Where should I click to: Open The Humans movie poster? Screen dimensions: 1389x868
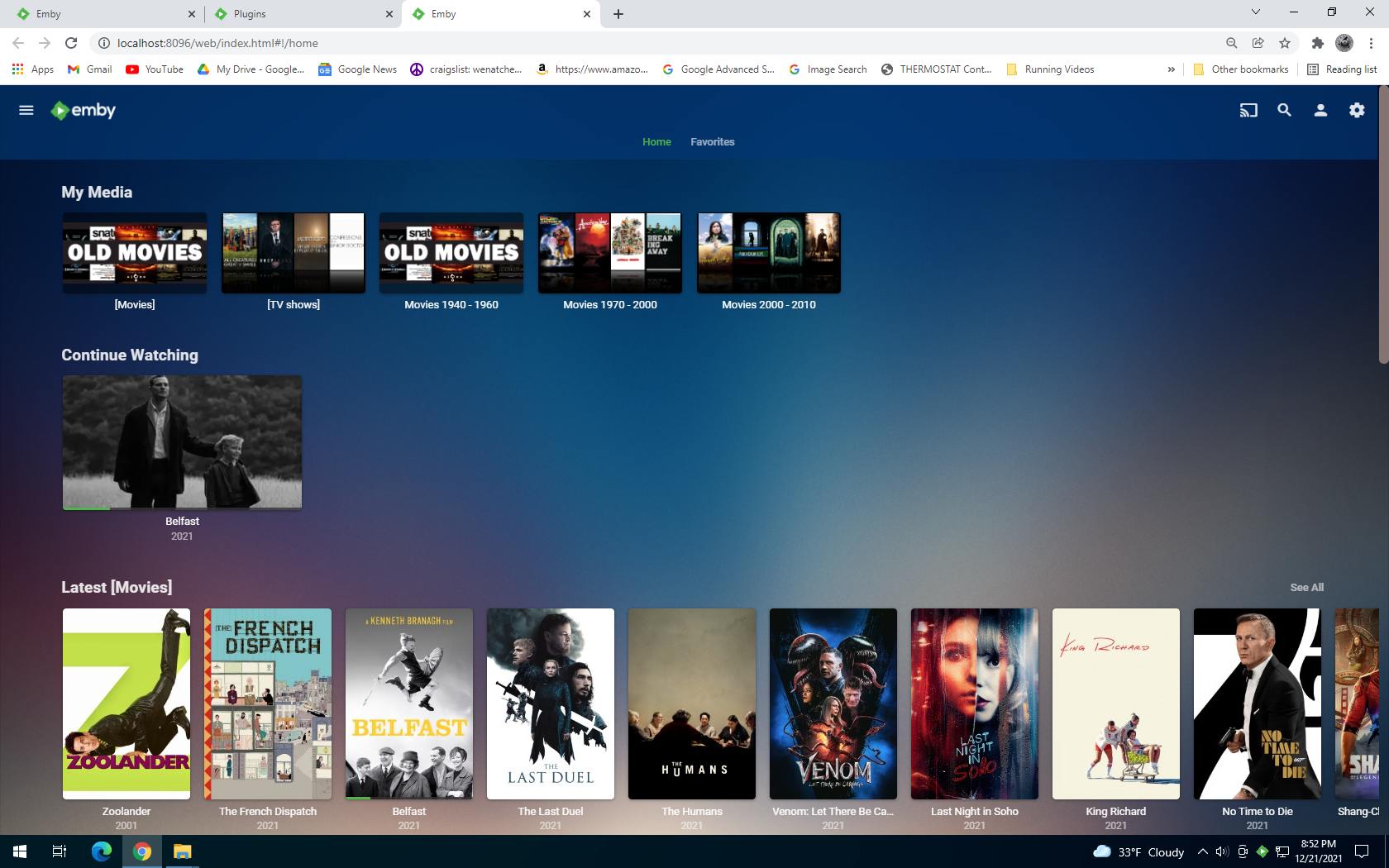692,704
